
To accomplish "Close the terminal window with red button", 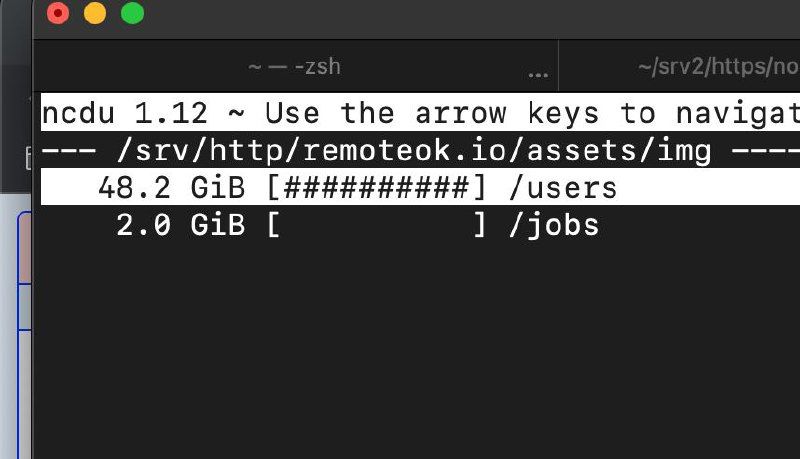I will click(58, 13).
